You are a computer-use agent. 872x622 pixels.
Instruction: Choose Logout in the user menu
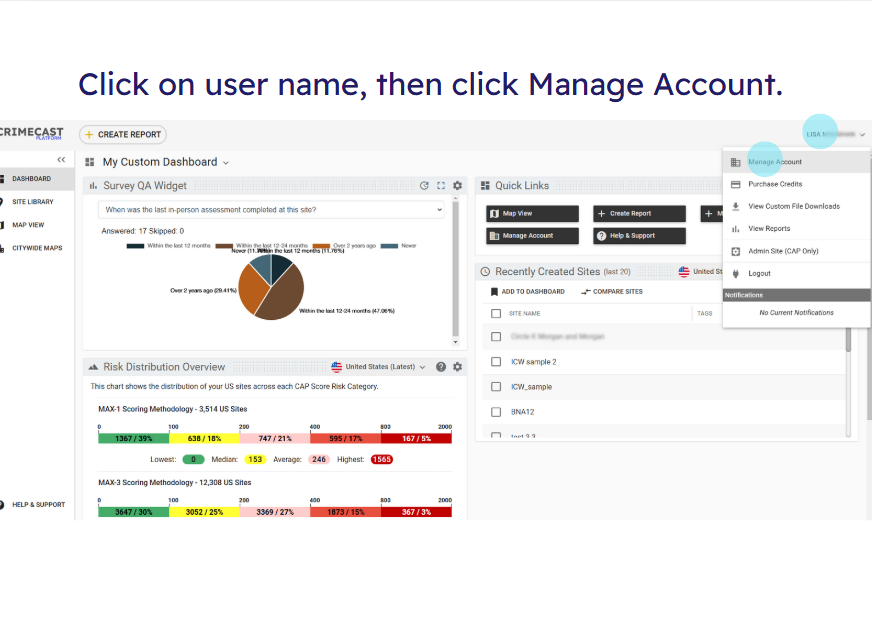759,273
